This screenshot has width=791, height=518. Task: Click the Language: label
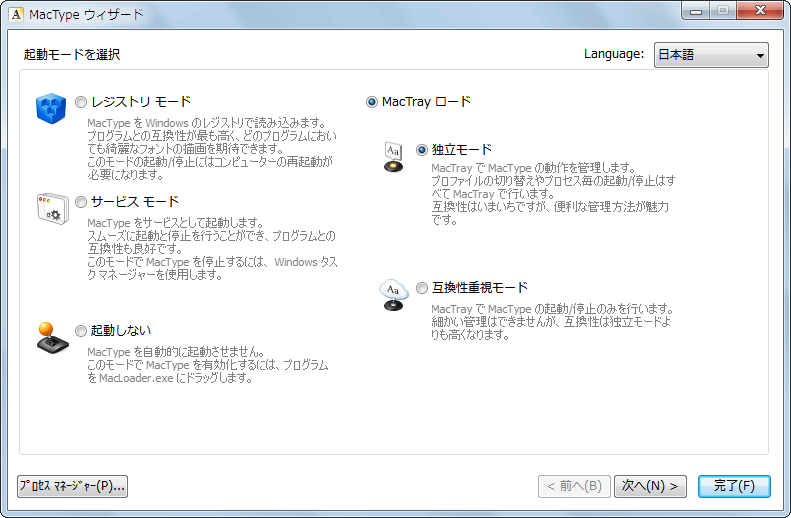tap(614, 54)
